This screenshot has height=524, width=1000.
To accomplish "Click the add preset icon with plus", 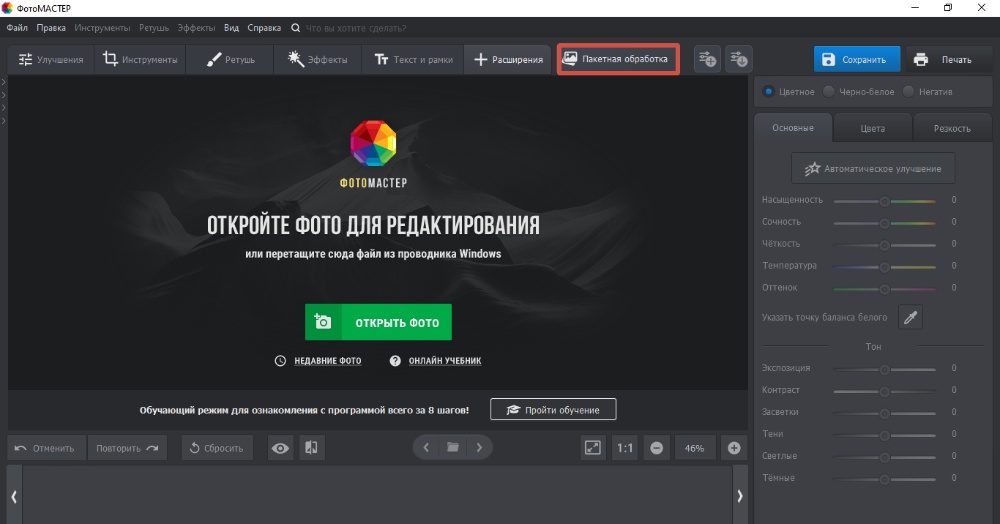I will click(707, 59).
